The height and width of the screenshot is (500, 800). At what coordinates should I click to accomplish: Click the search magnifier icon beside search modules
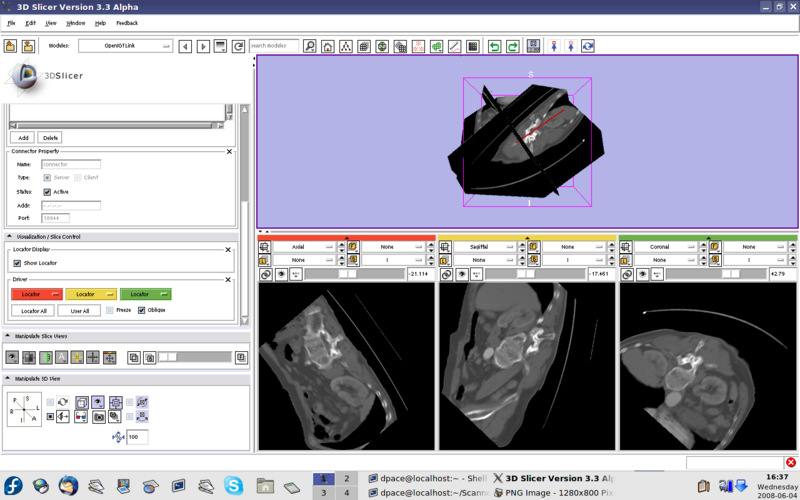tap(310, 46)
